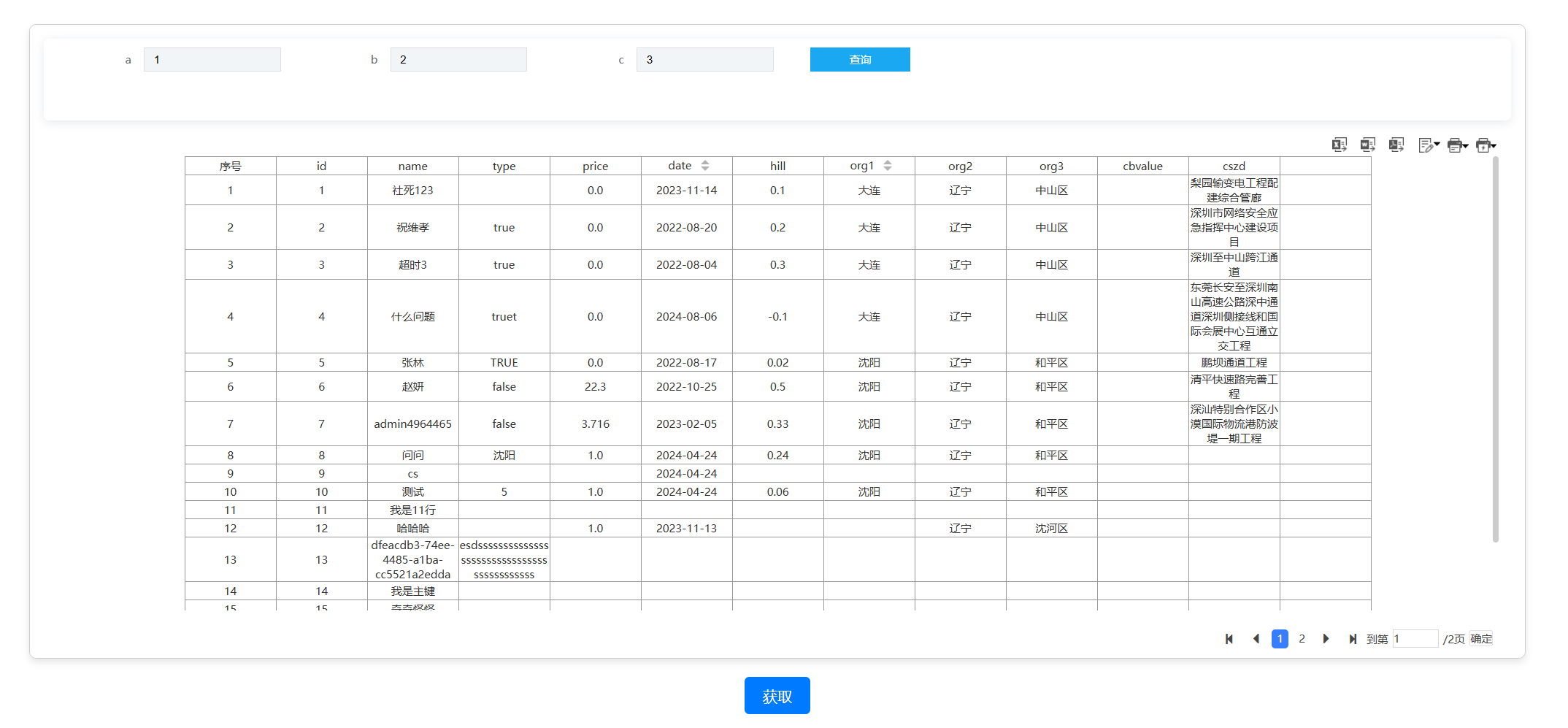Viewport: 1568px width, 728px height.
Task: Select the org3 column header
Action: (x=1052, y=166)
